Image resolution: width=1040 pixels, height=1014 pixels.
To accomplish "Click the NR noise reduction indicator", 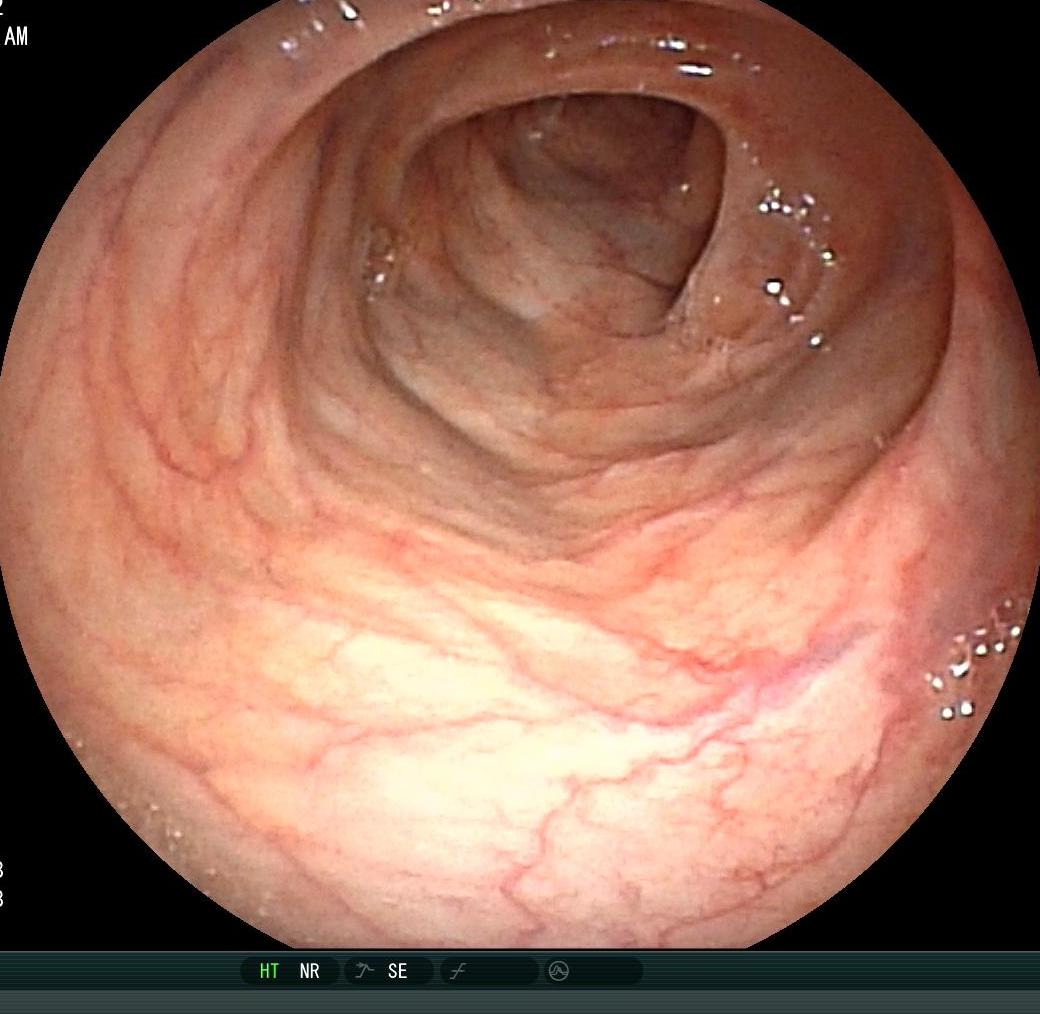I will pyautogui.click(x=310, y=971).
